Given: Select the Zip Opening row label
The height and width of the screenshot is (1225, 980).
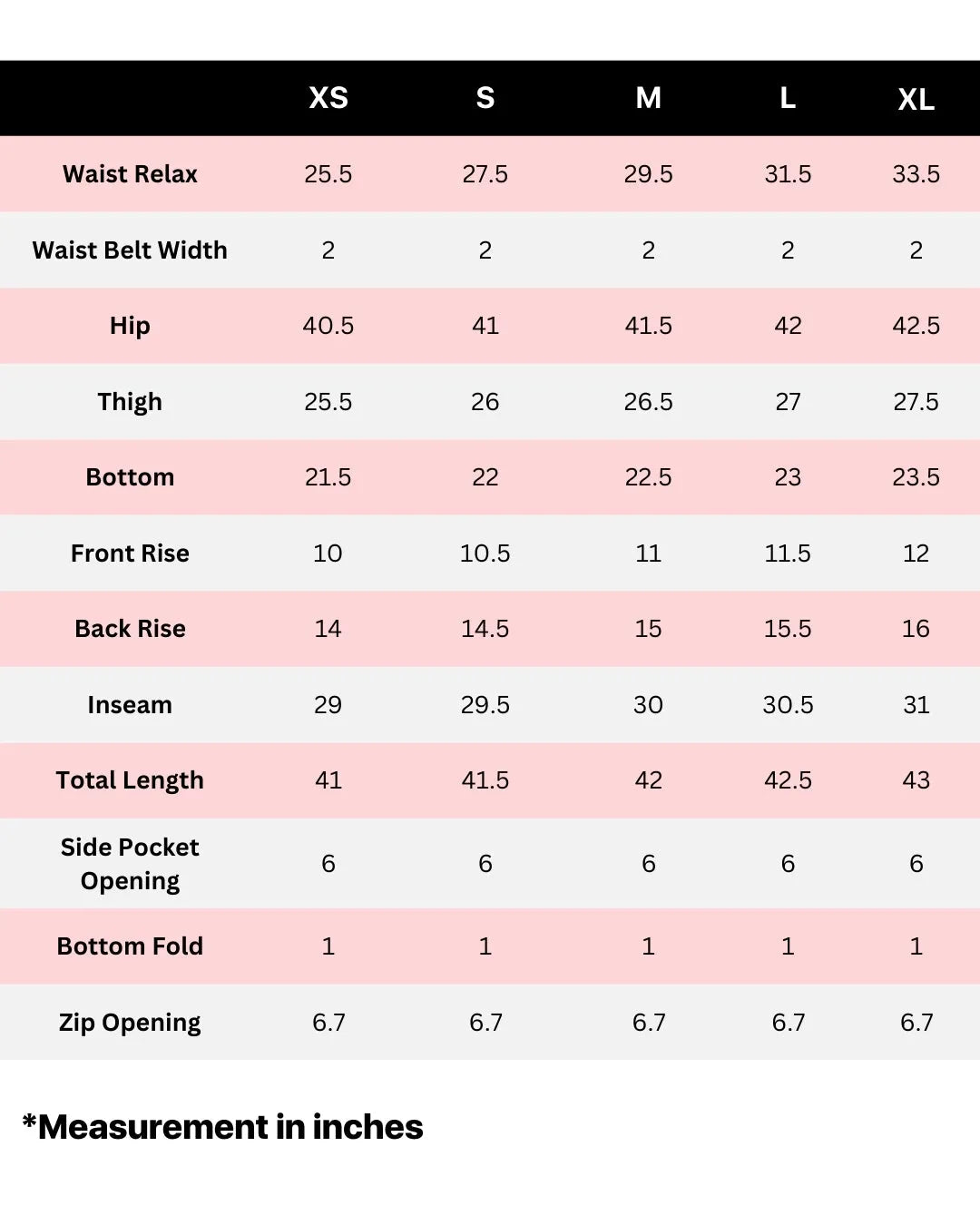Looking at the screenshot, I should (x=130, y=1023).
